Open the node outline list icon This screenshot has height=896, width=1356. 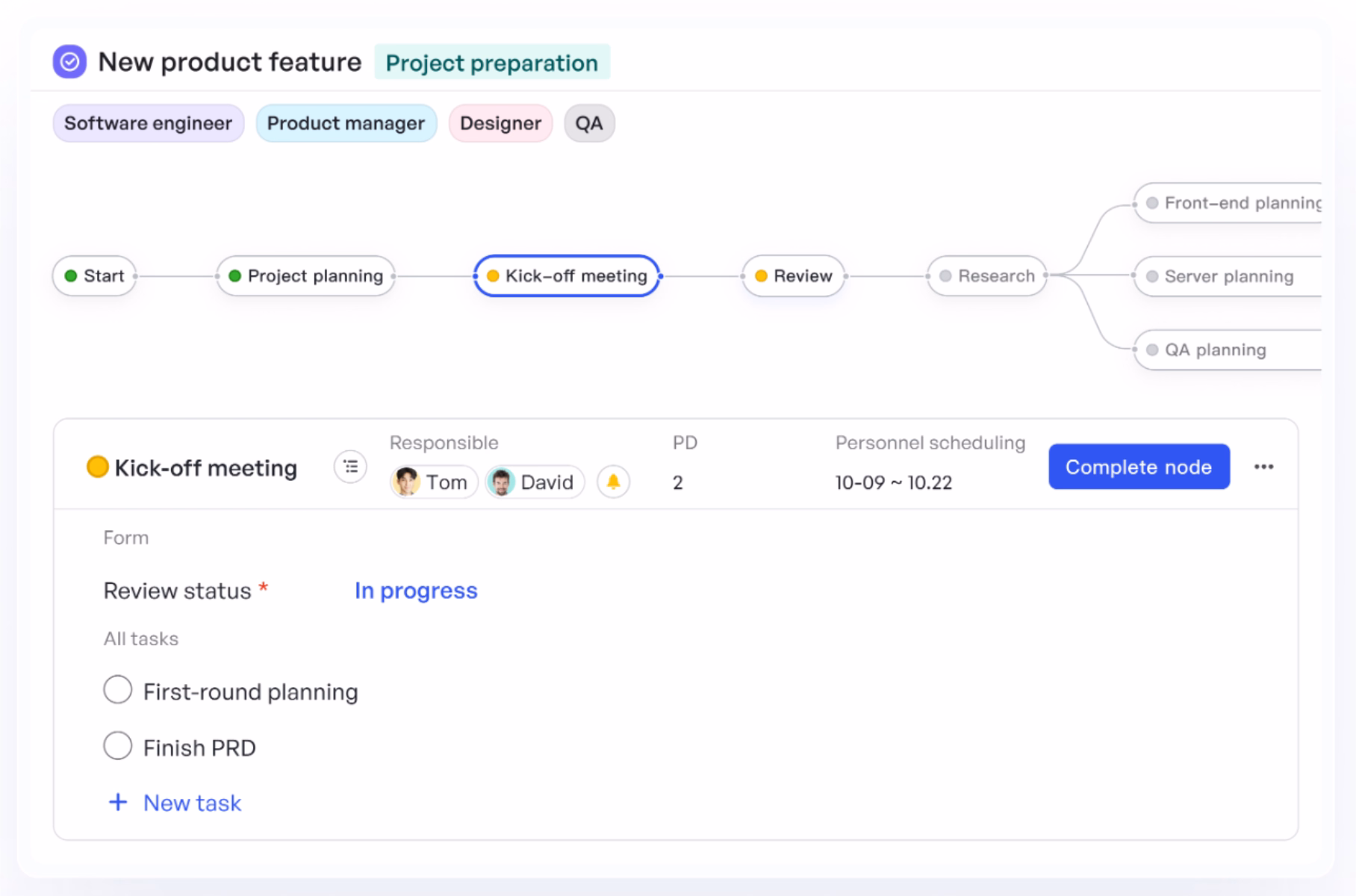[x=350, y=467]
